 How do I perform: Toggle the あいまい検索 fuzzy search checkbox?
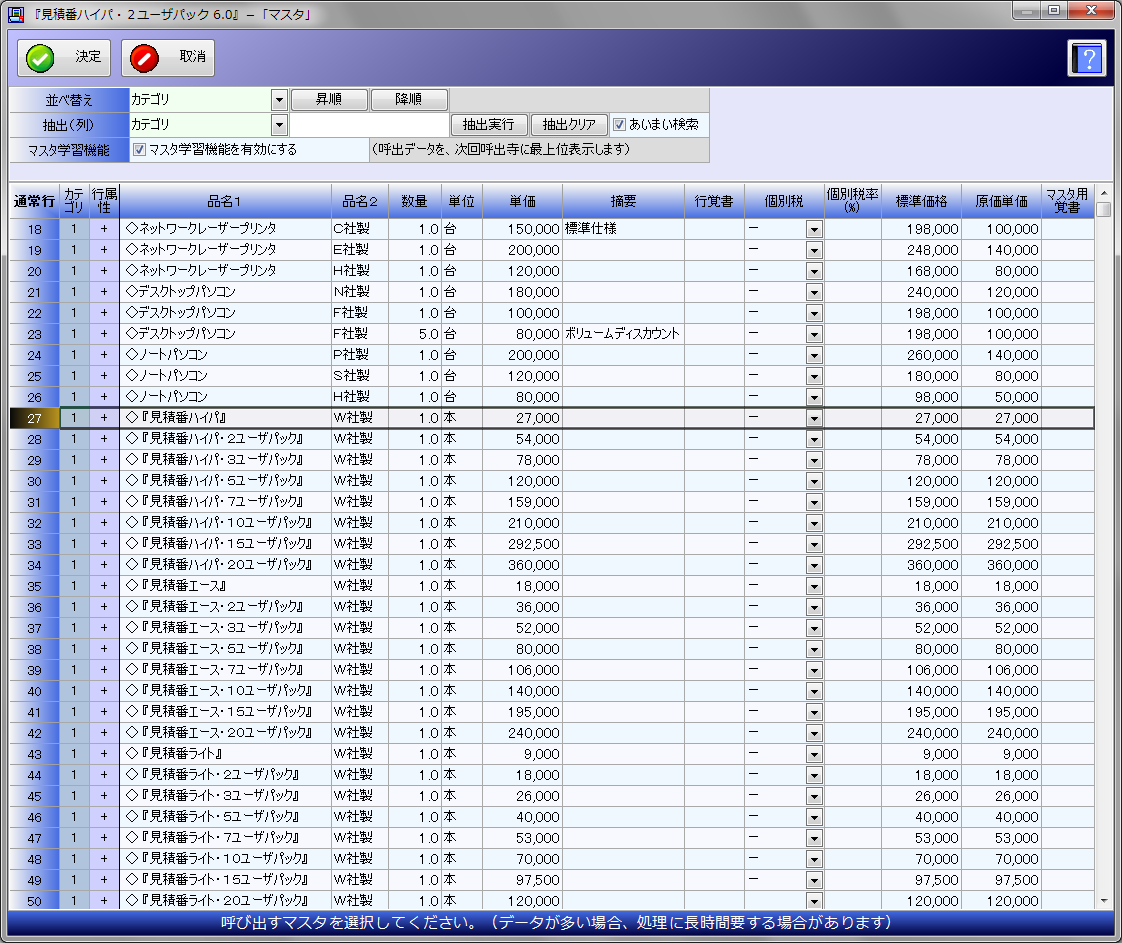[x=620, y=124]
